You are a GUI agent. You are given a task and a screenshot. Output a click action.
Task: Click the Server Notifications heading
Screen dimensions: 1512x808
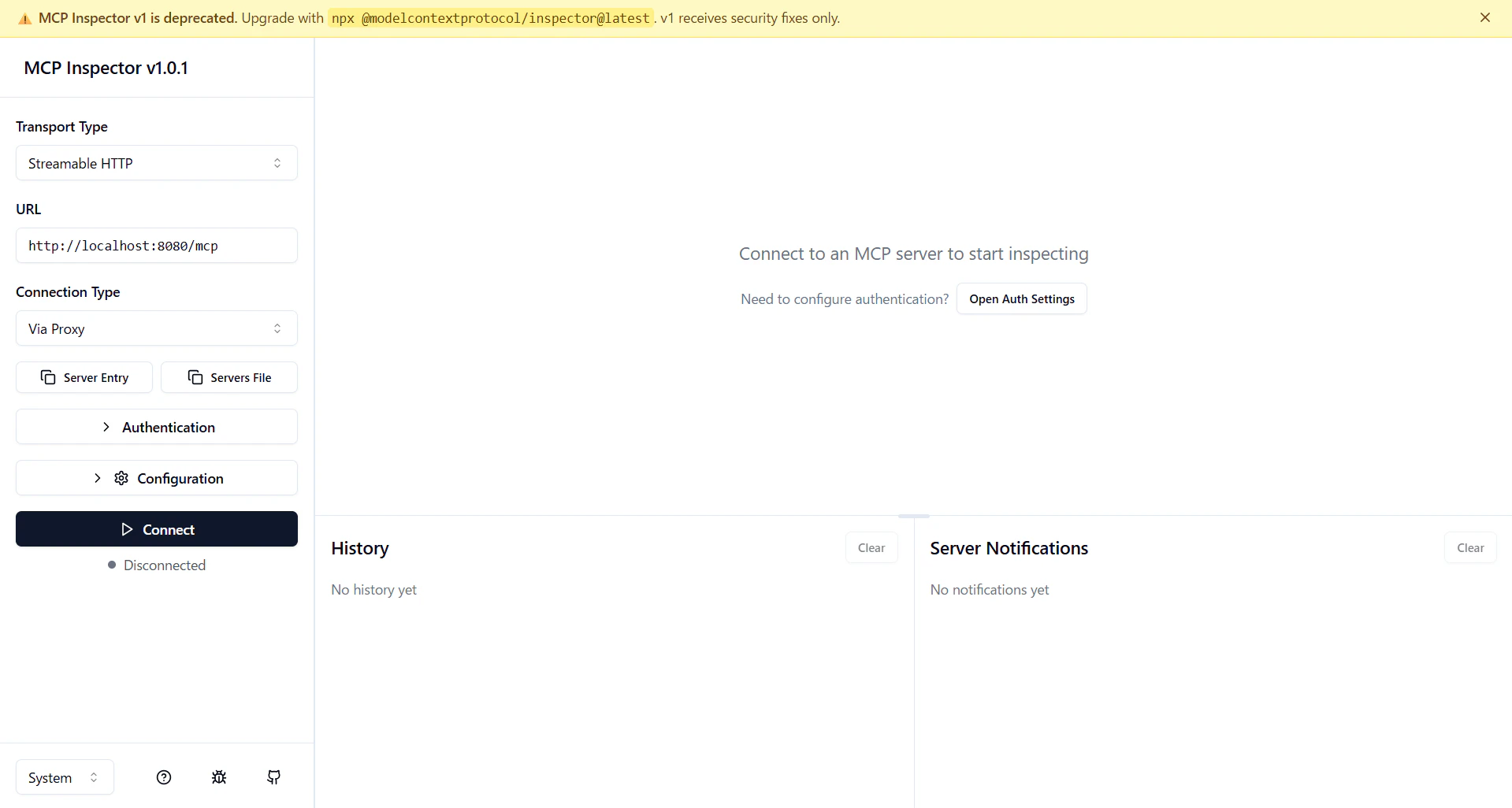point(1009,548)
